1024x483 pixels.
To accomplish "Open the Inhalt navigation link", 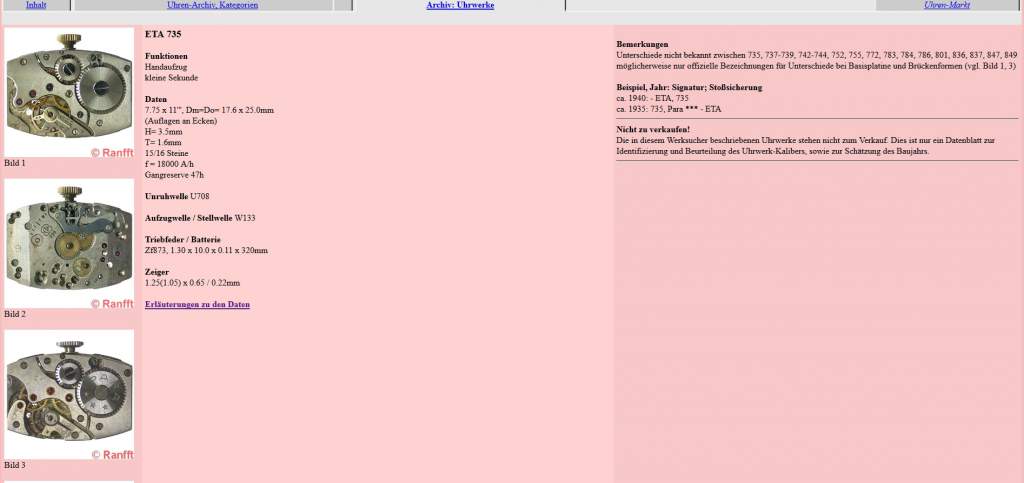I will click(36, 5).
